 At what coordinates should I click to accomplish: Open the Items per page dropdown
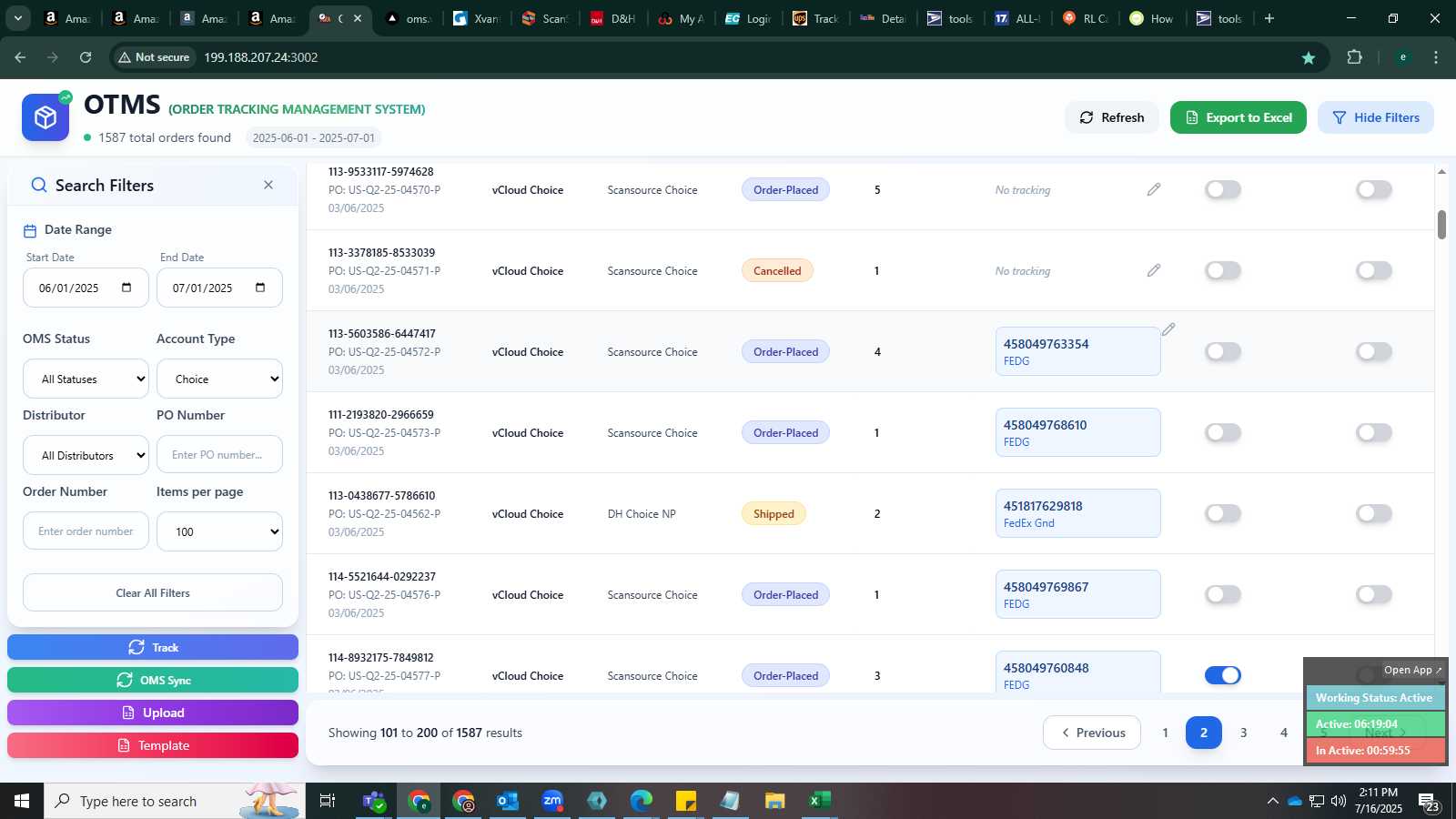tap(219, 531)
